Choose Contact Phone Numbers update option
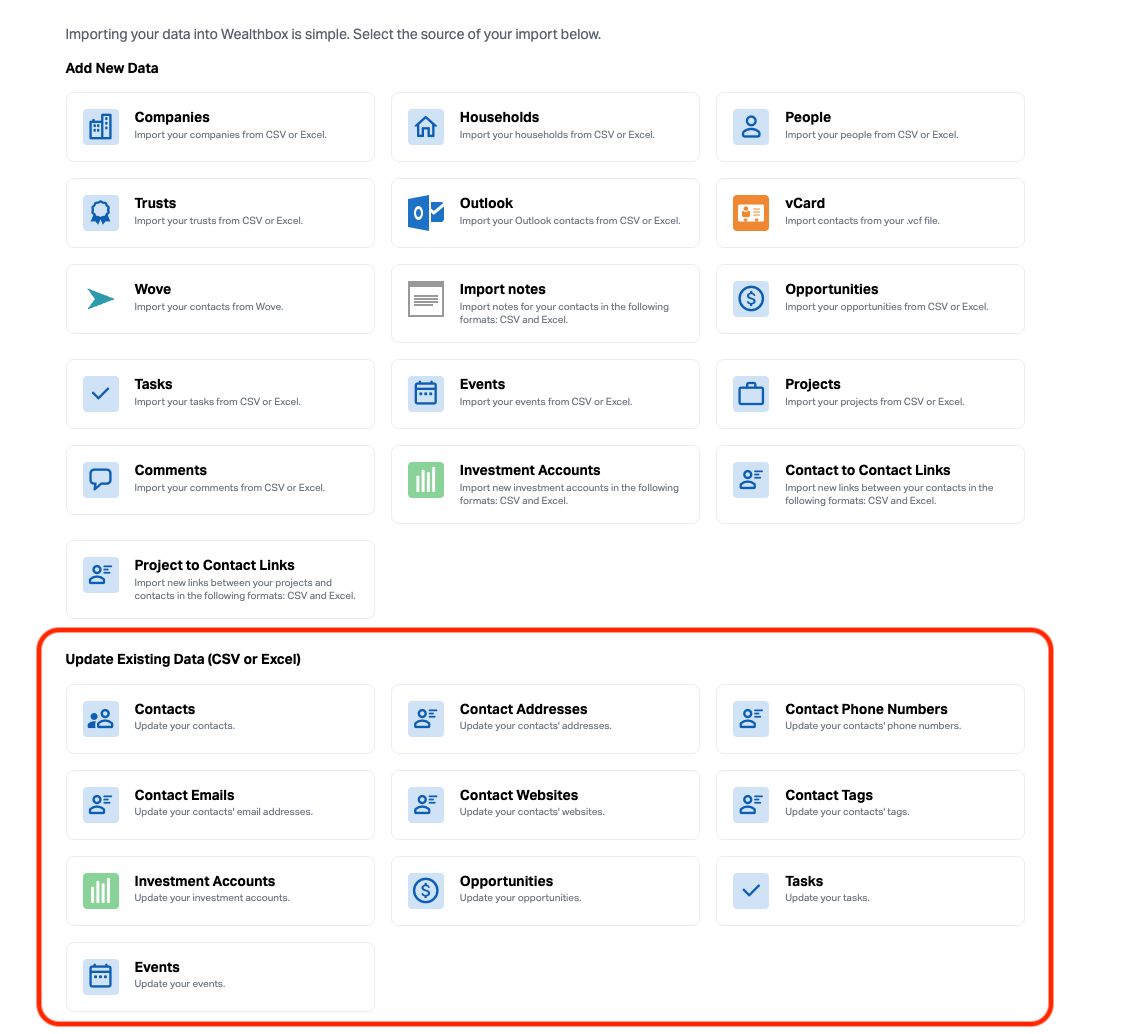1142x1034 pixels. (869, 718)
